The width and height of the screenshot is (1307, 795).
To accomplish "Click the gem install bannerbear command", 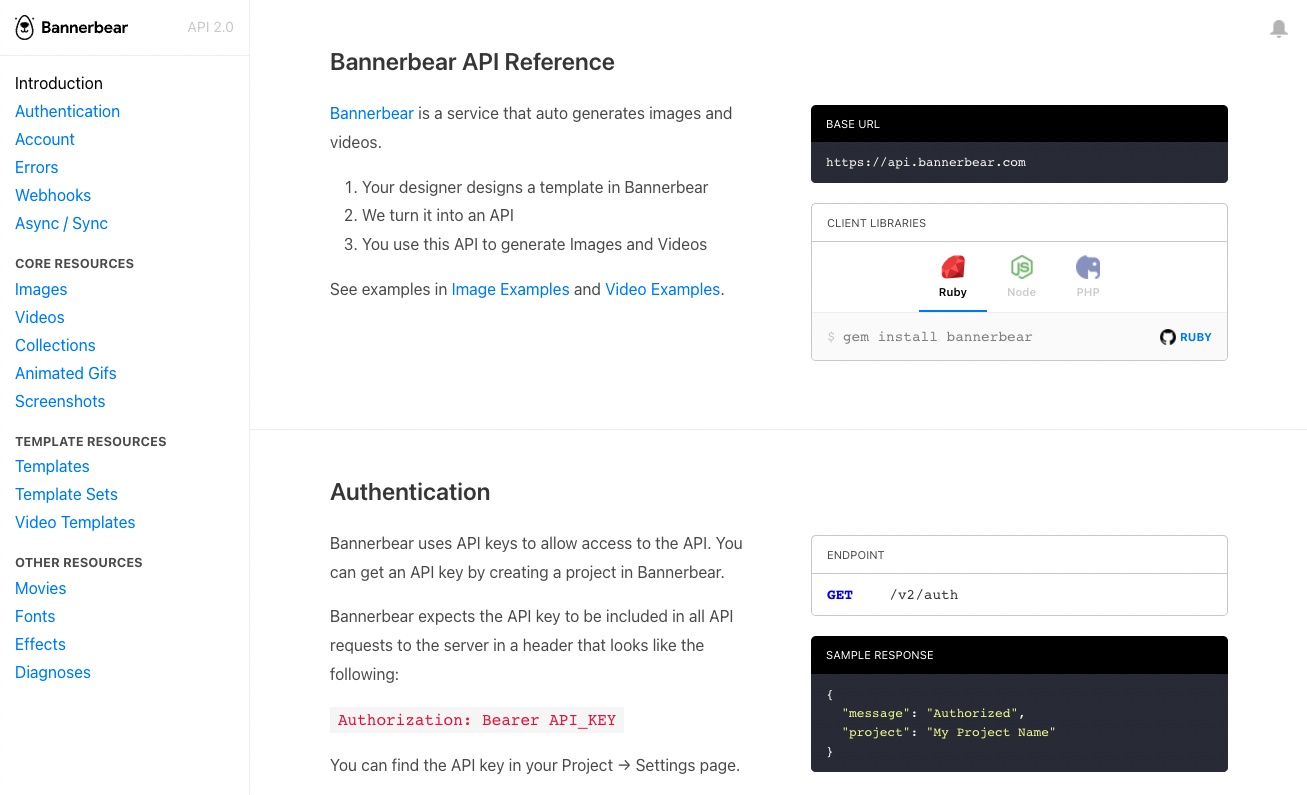I will (x=937, y=337).
